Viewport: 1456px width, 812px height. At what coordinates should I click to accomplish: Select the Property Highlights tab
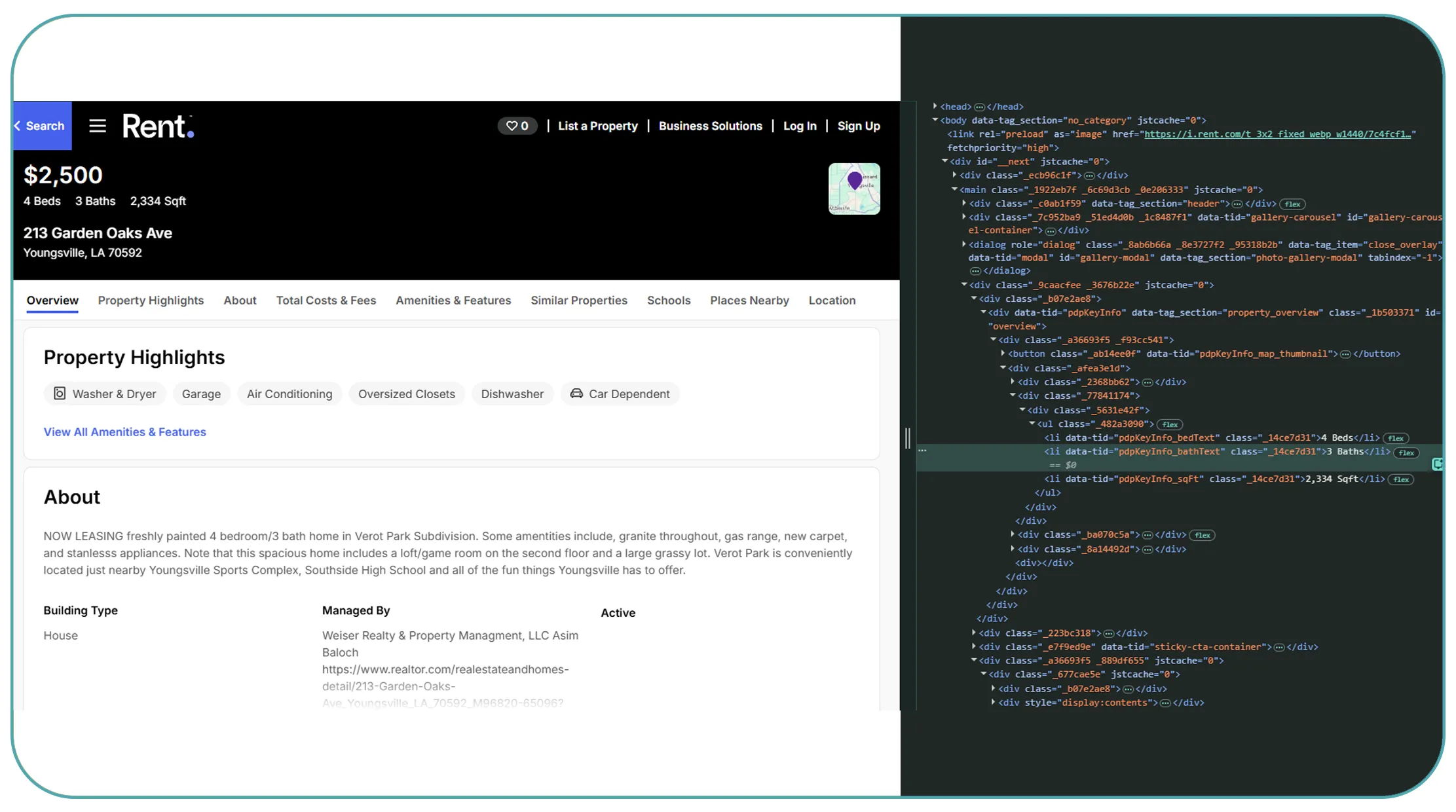click(x=151, y=301)
